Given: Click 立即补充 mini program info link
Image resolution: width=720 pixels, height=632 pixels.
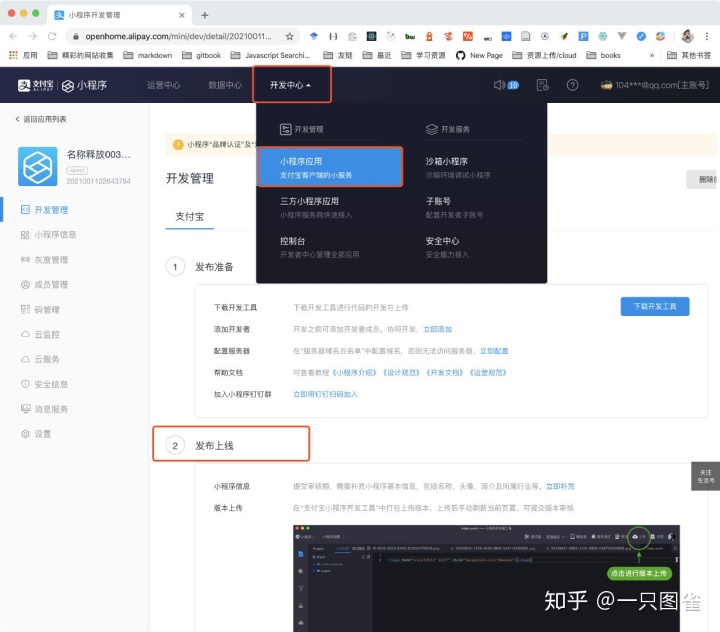Looking at the screenshot, I should (x=560, y=486).
